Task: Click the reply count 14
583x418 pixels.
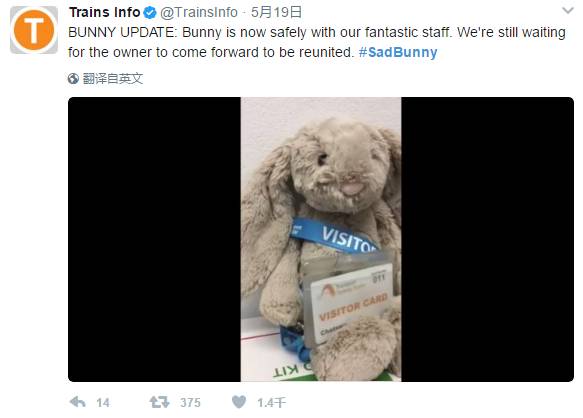Action: (x=103, y=402)
